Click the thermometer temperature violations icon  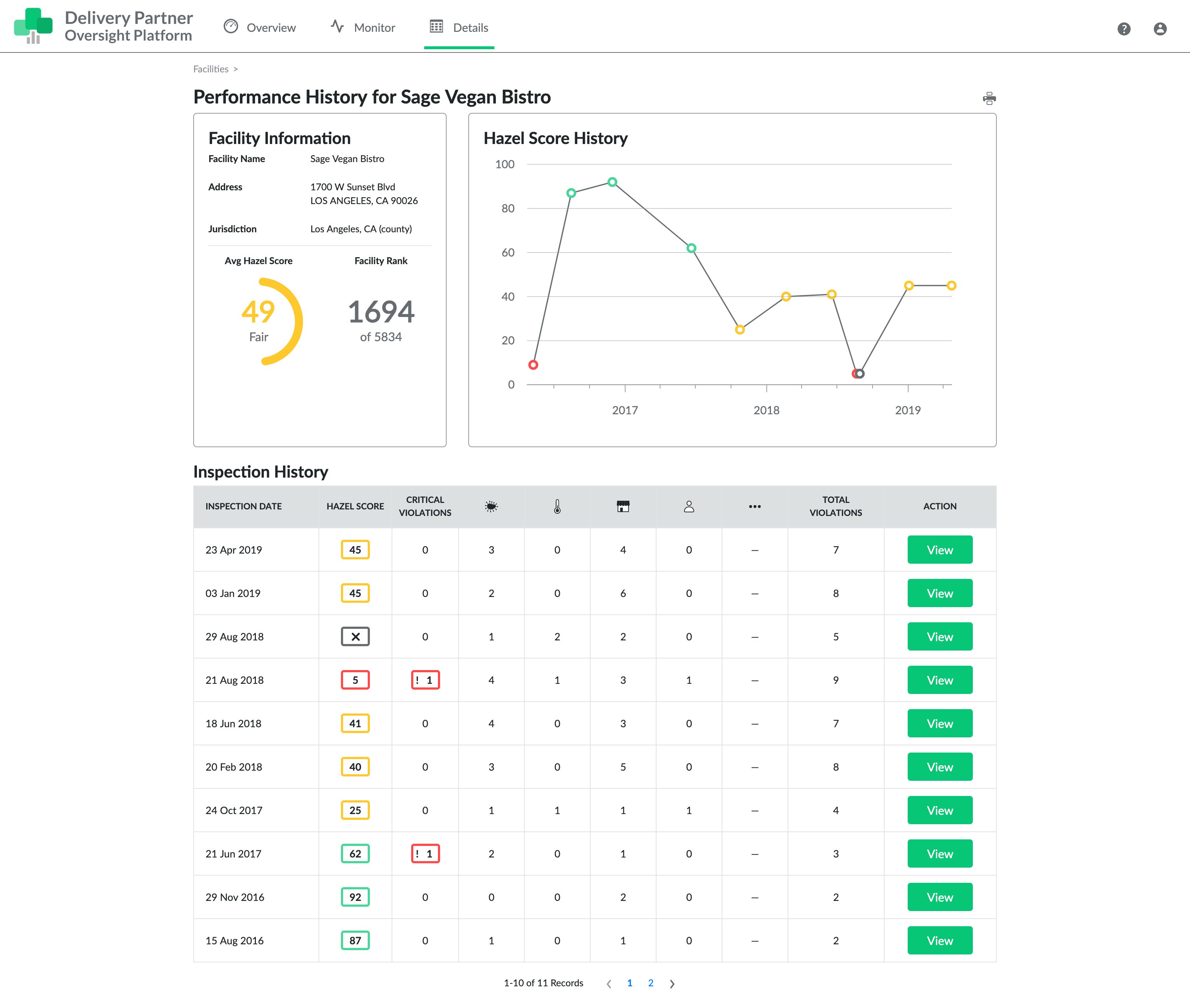557,506
